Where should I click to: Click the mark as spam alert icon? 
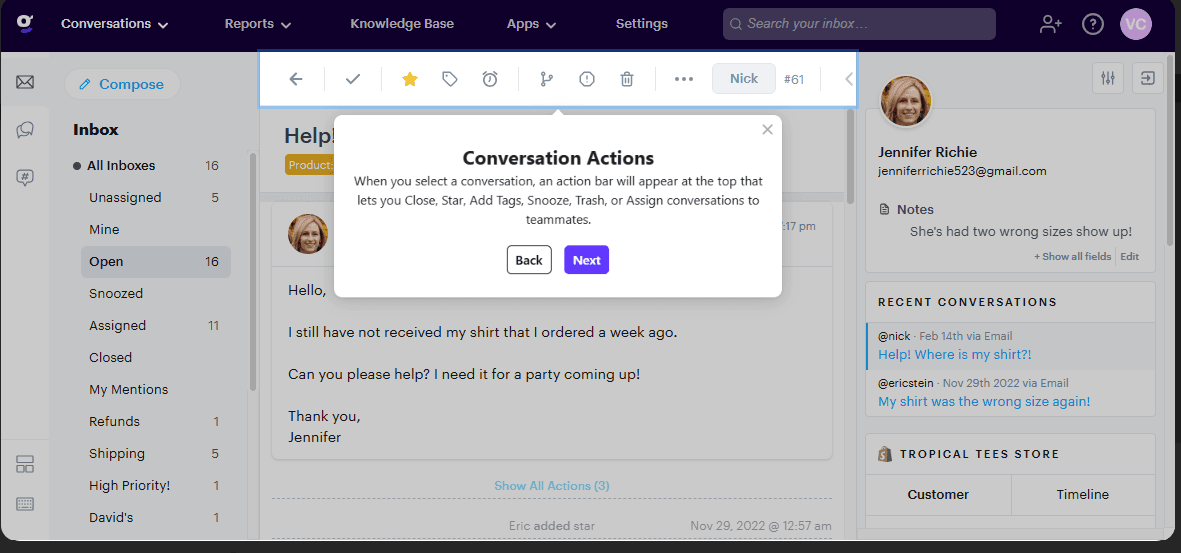click(587, 79)
